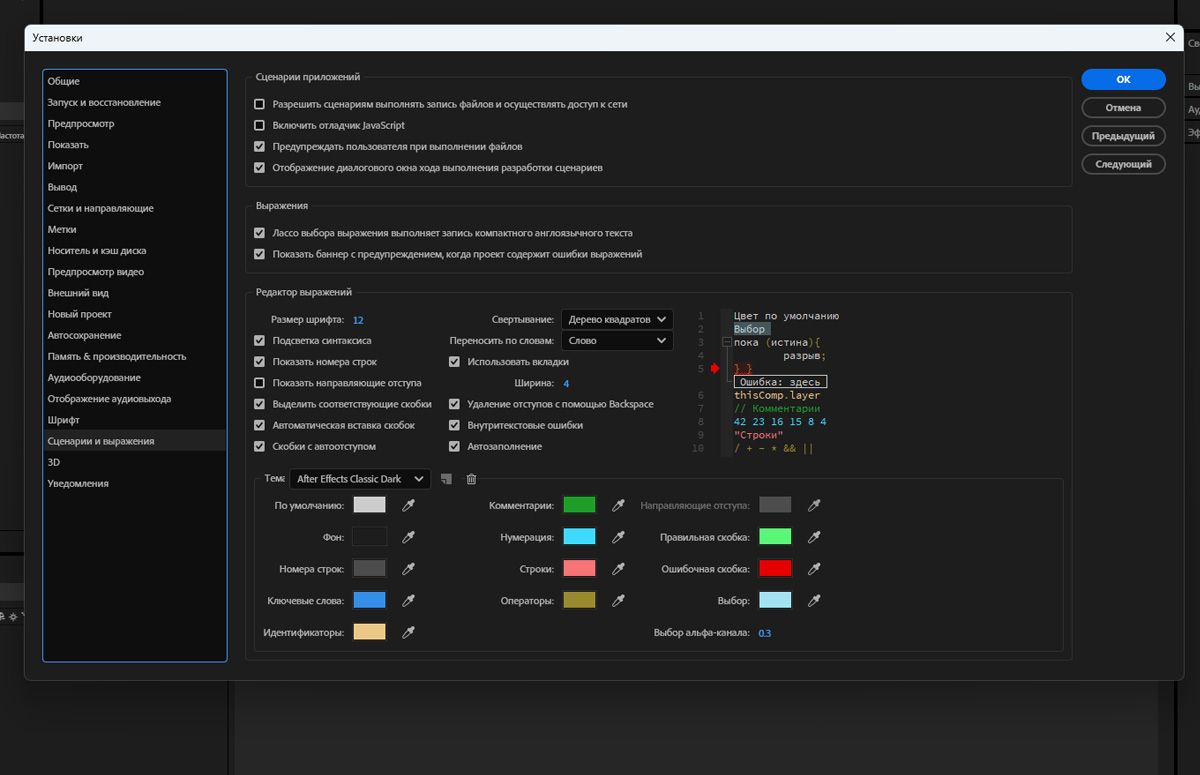Enable Показать направляющие отступа checkbox

(x=260, y=383)
